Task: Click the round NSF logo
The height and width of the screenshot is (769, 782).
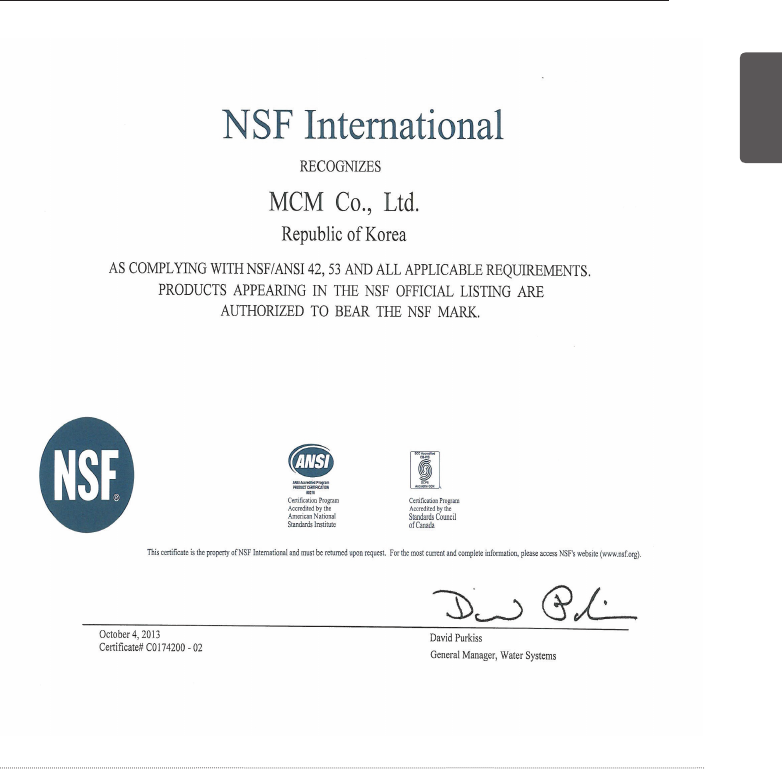Action: tap(87, 475)
